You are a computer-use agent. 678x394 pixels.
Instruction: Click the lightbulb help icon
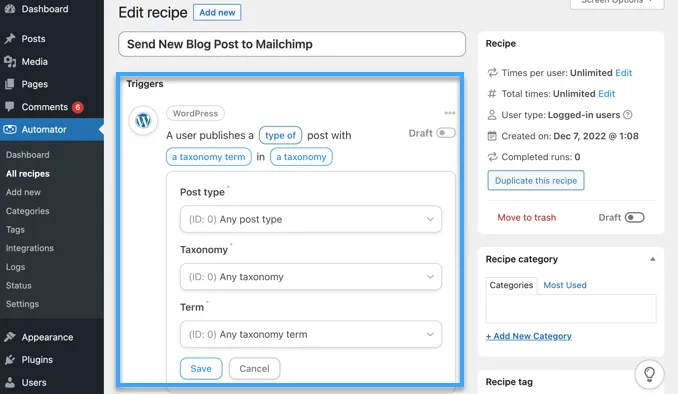click(x=649, y=374)
